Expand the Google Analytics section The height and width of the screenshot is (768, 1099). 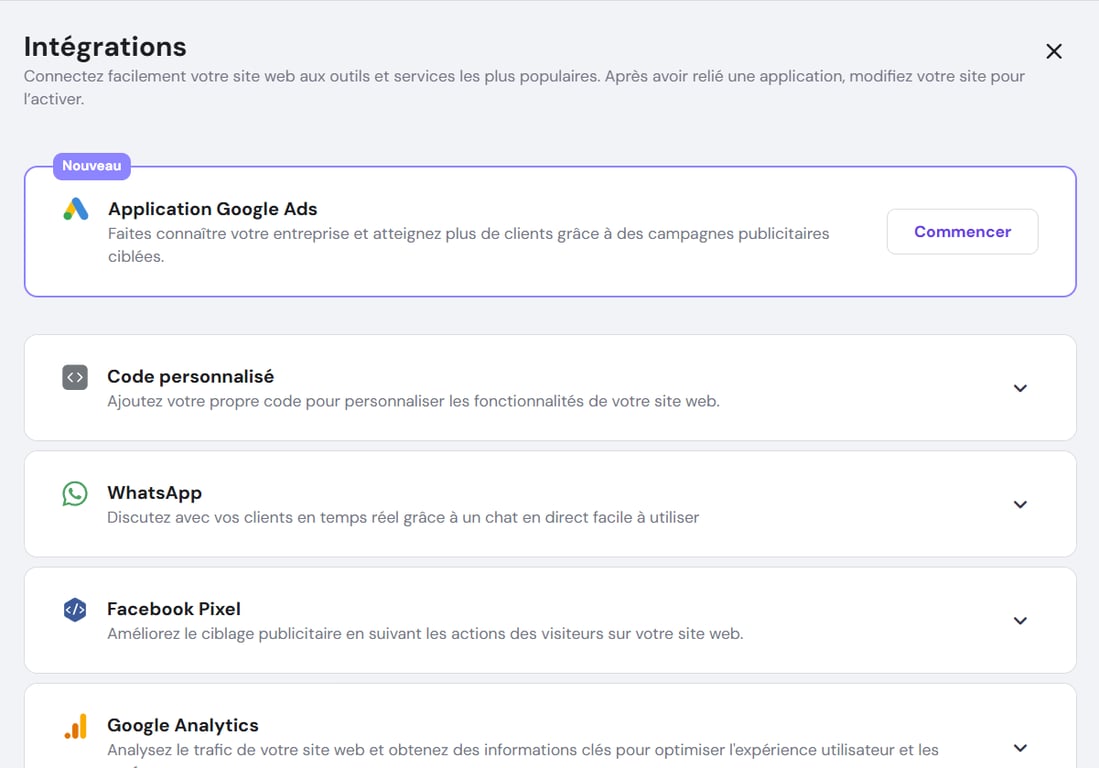coord(1021,747)
